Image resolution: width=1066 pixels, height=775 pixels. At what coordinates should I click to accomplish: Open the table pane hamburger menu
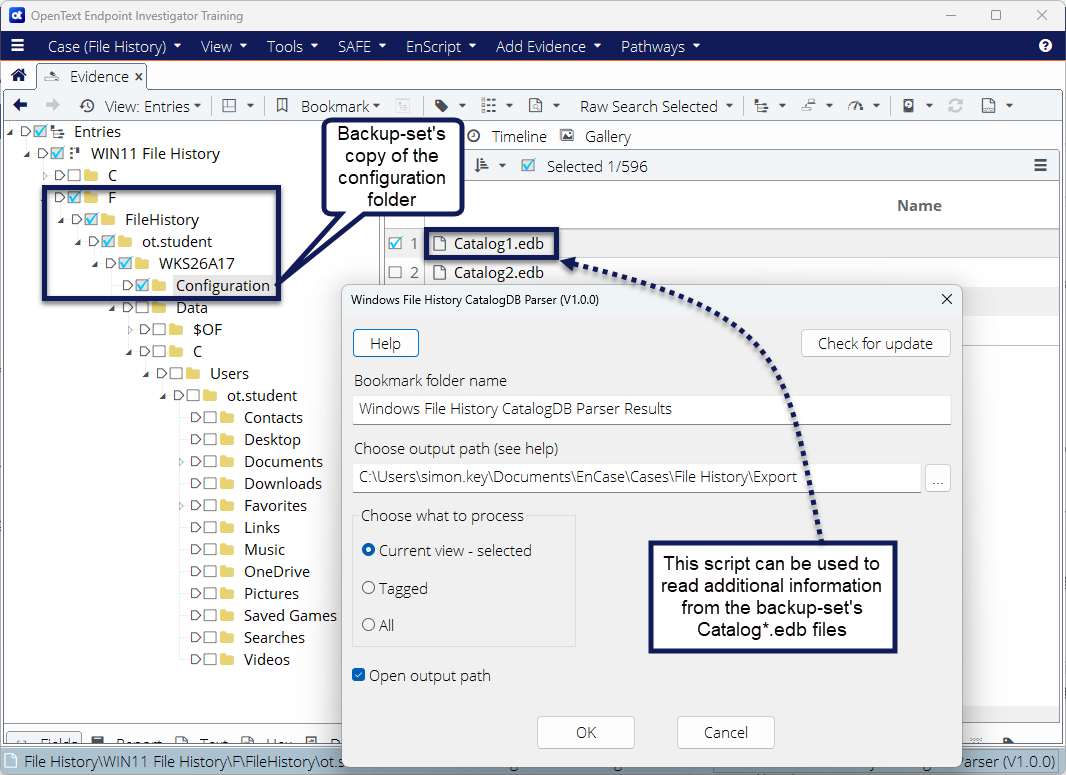(1040, 165)
